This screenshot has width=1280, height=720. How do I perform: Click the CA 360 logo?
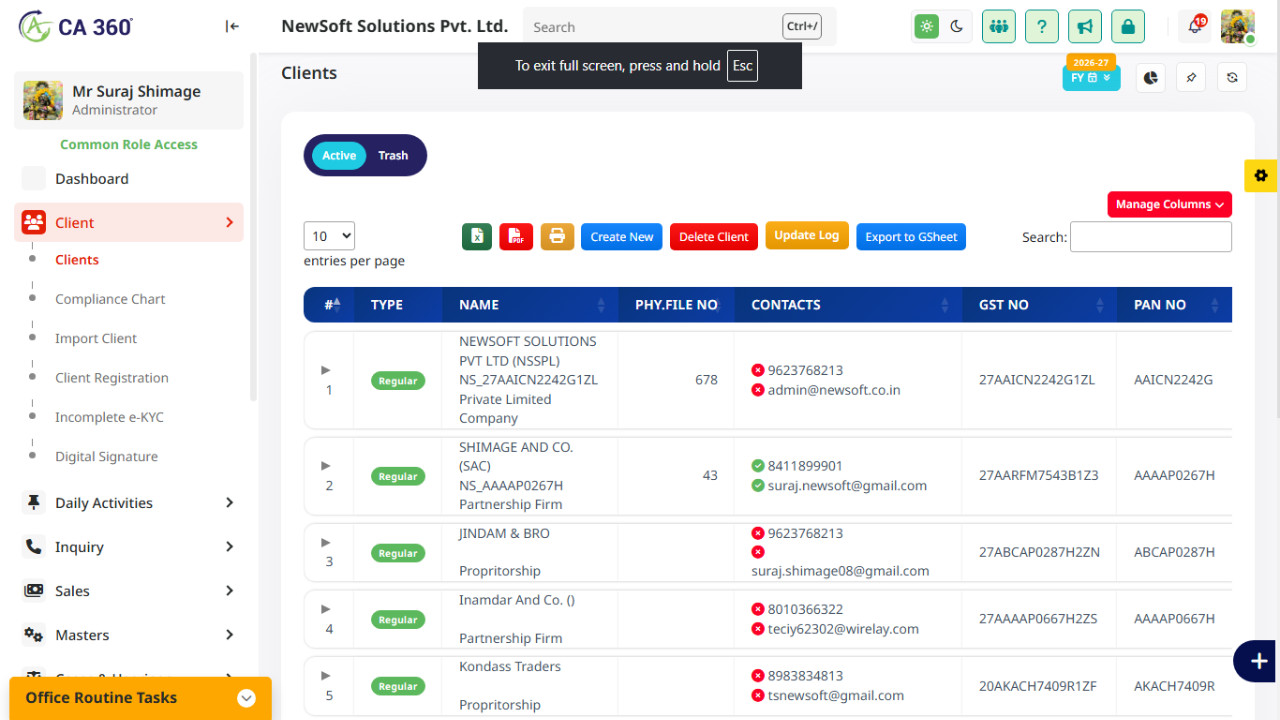[x=76, y=27]
